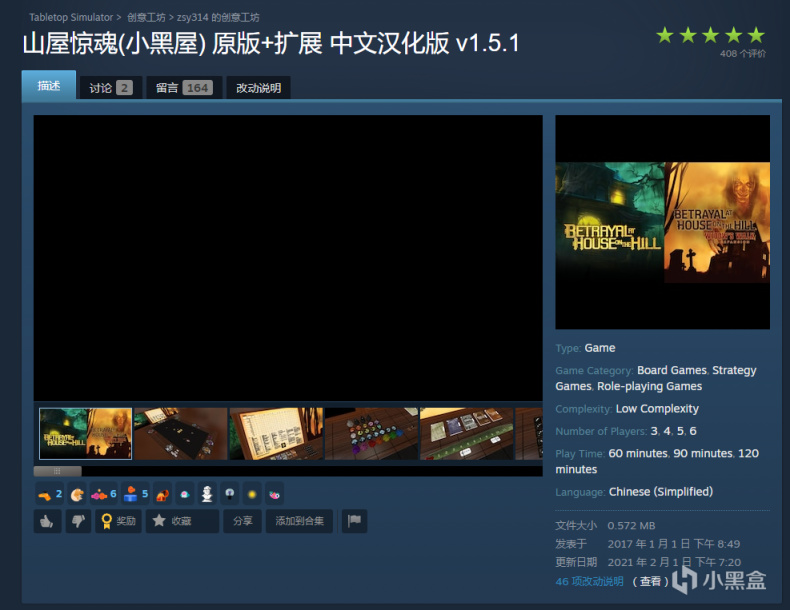Click the five-star rating display

710,35
